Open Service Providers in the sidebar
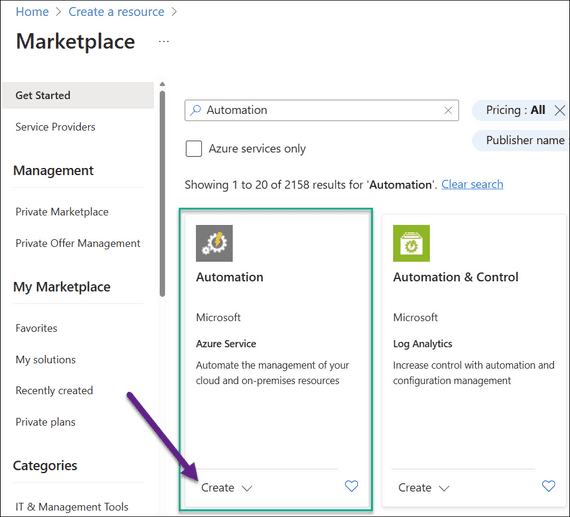This screenshot has height=517, width=570. [55, 127]
